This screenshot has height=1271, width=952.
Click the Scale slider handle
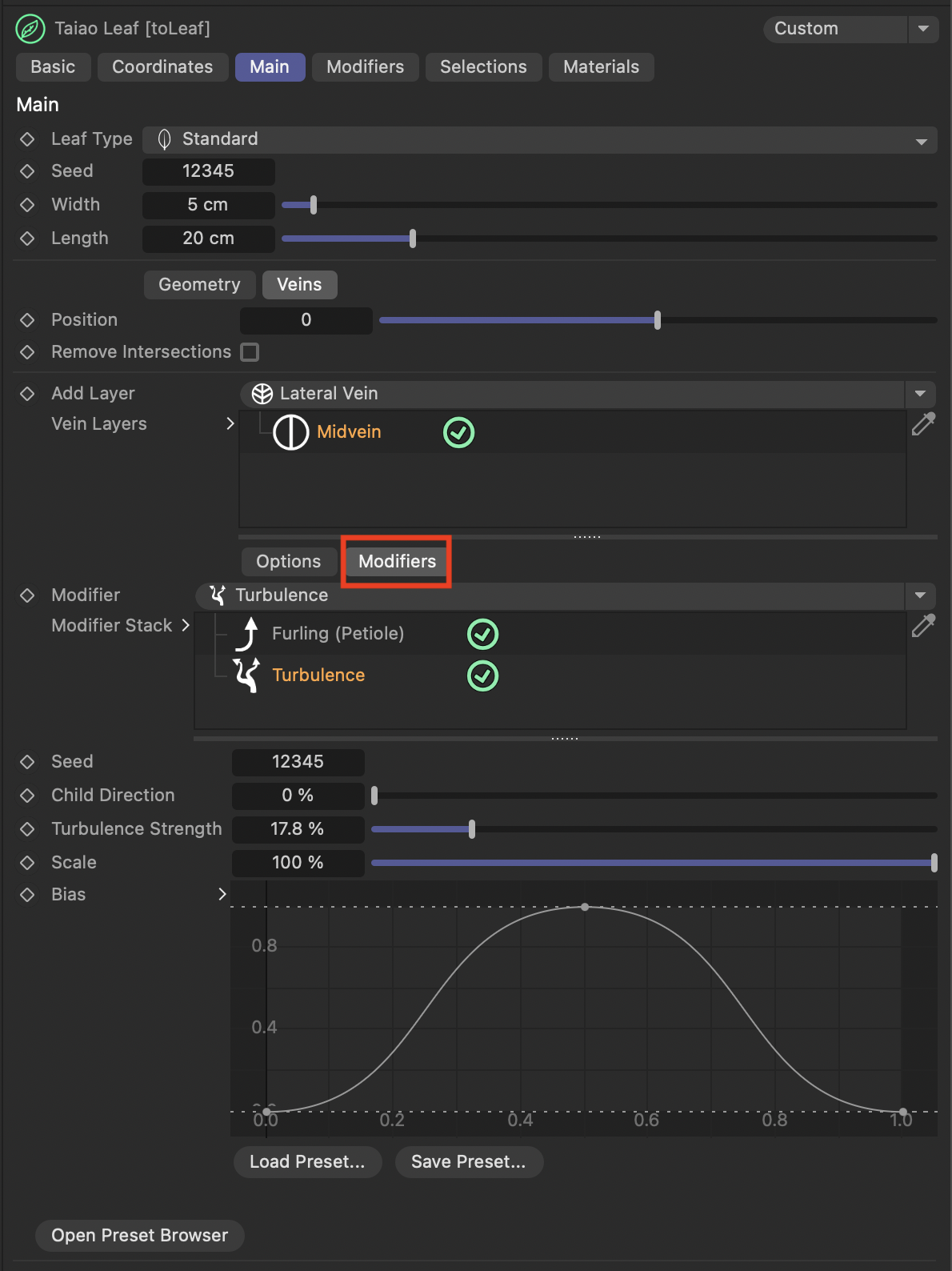click(x=934, y=863)
